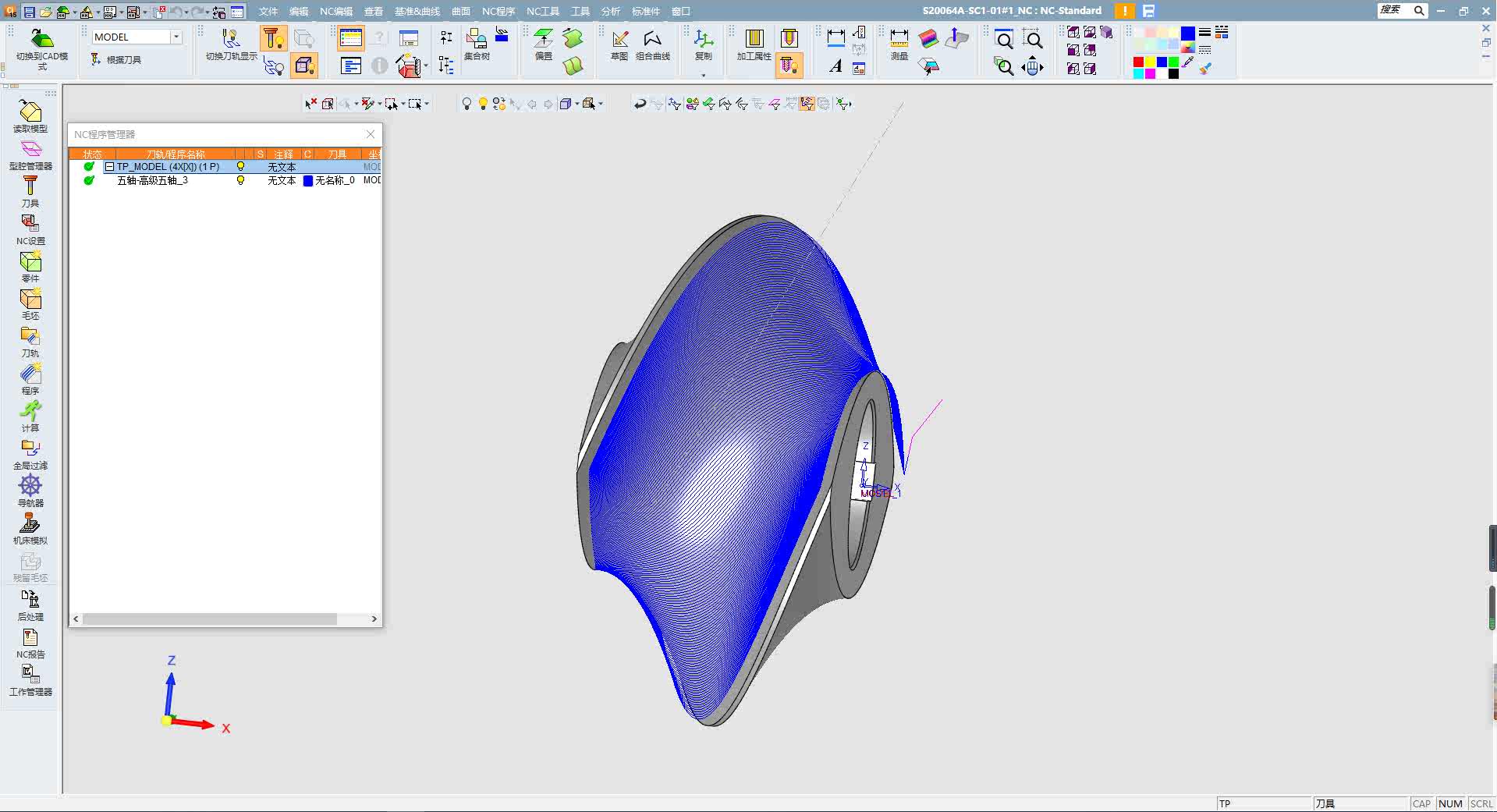
Task: Toggle the NC process manager panel button
Action: coord(351,38)
